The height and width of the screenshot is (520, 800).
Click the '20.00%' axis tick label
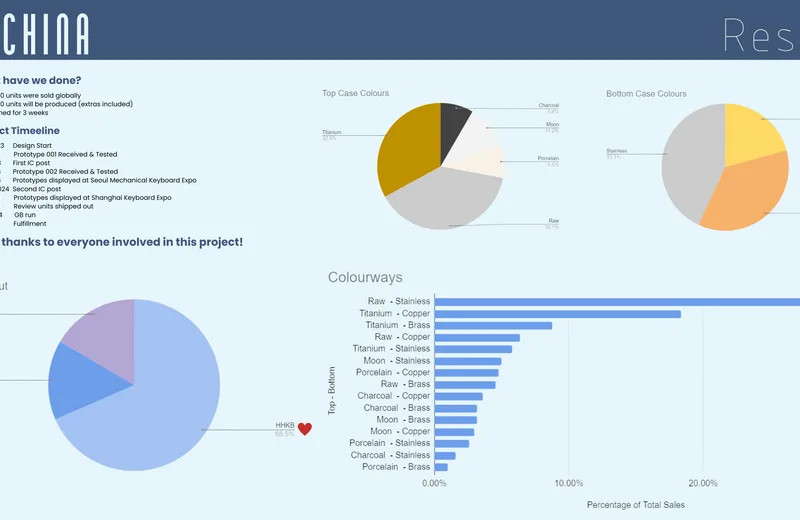[703, 483]
